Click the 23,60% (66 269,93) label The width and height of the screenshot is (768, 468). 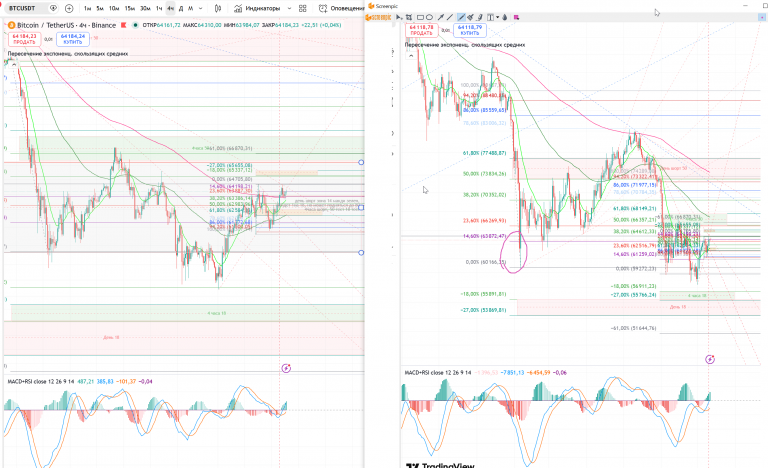[x=484, y=221]
